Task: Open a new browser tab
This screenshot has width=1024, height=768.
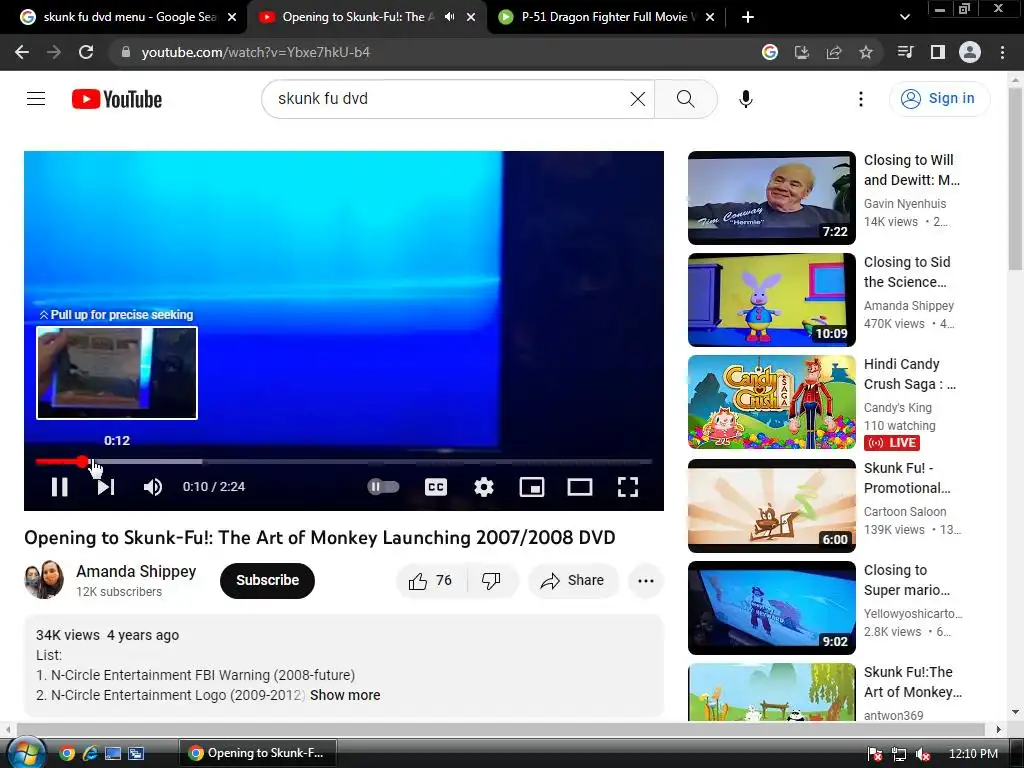Action: (748, 17)
